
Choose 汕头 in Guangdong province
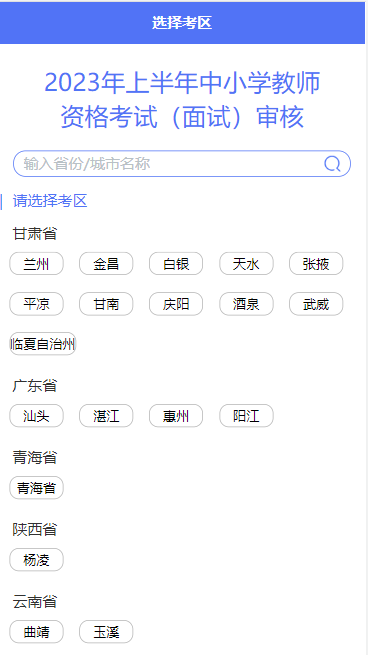tap(36, 416)
